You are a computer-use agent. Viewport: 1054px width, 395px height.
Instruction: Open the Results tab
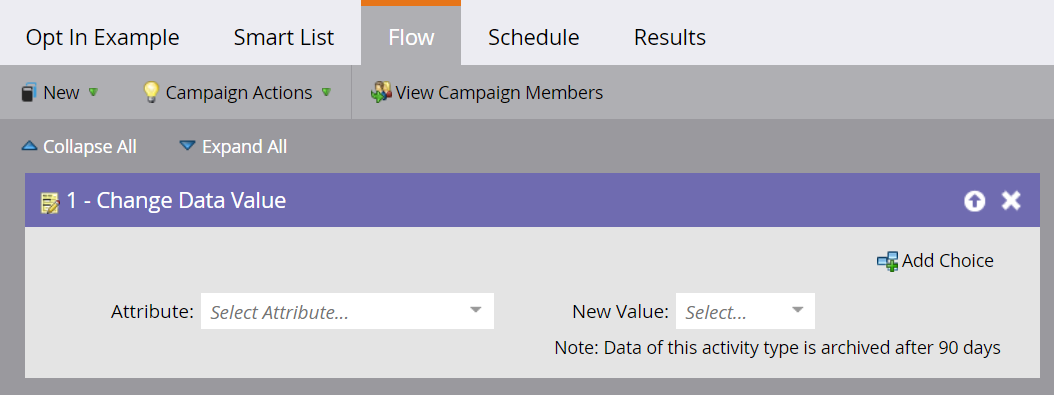(670, 37)
